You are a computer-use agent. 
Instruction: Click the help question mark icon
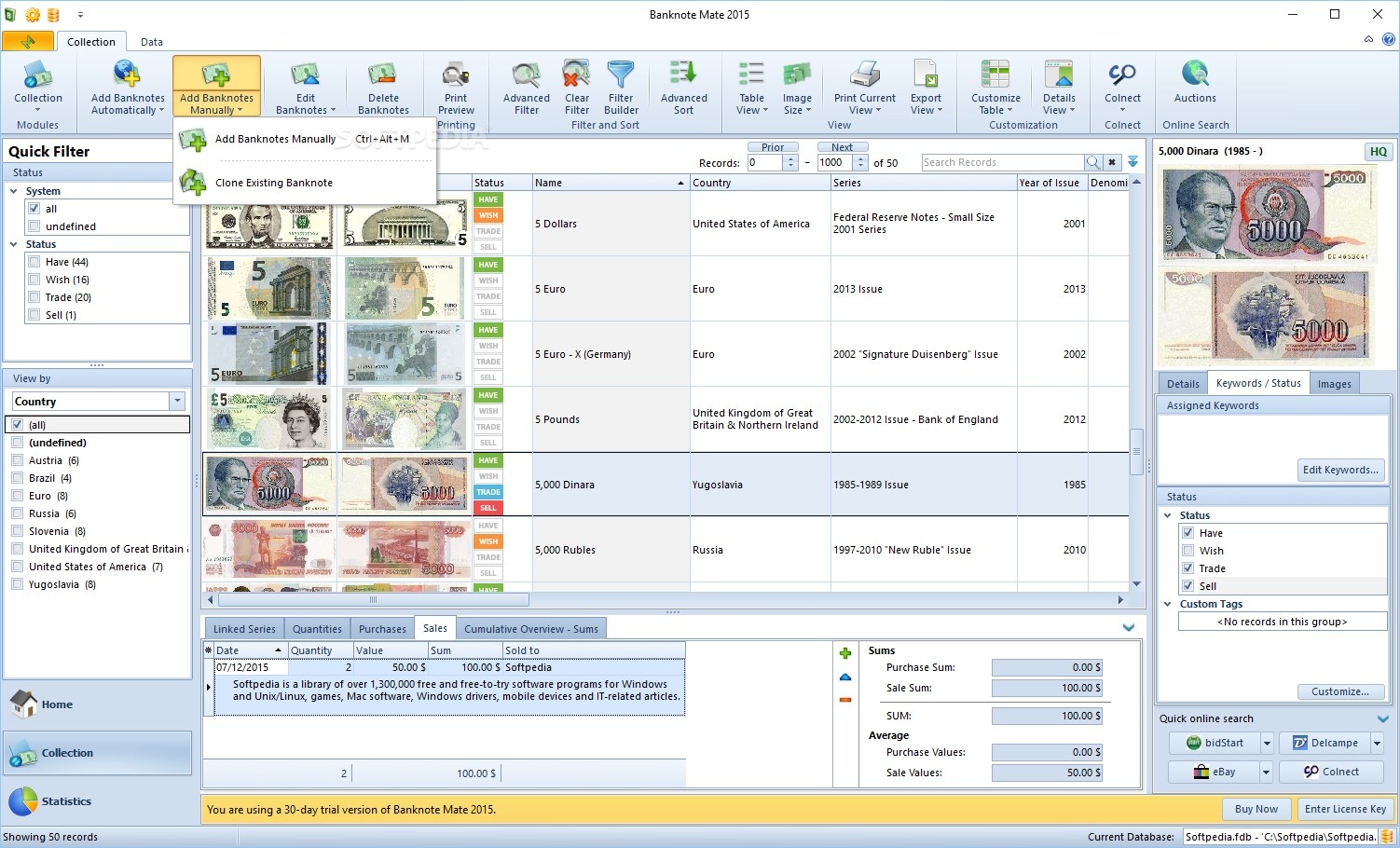pos(1388,39)
